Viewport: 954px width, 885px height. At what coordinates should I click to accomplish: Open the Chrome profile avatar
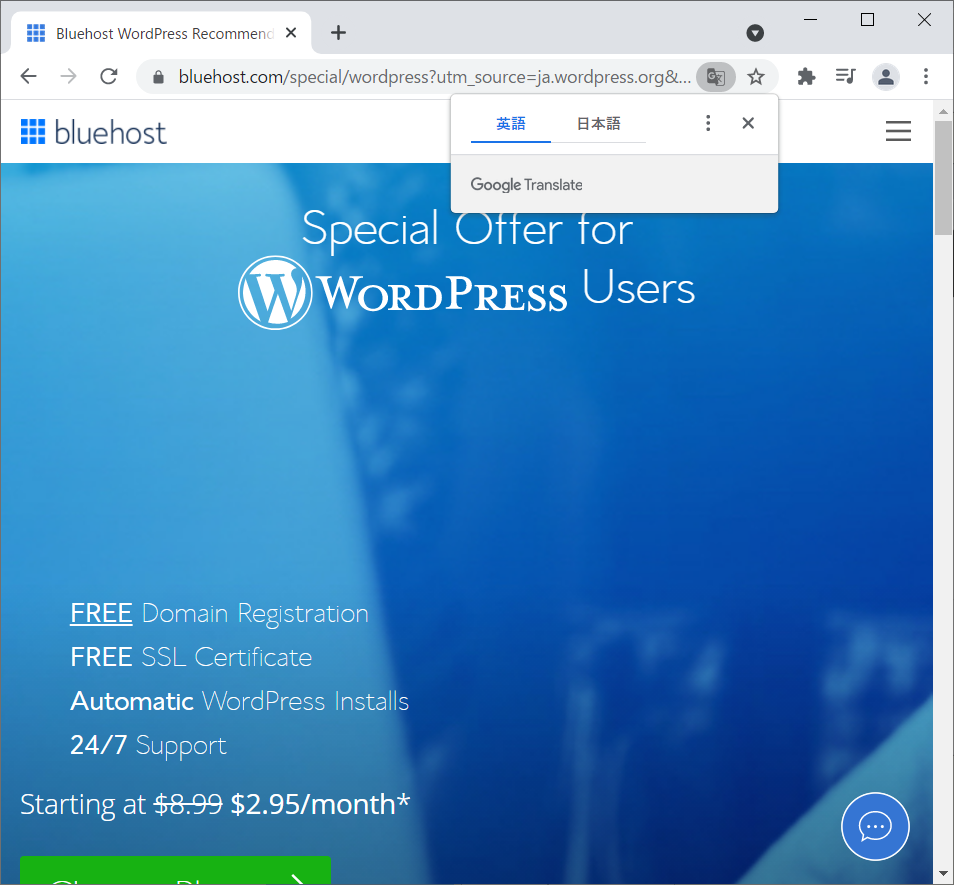tap(885, 77)
